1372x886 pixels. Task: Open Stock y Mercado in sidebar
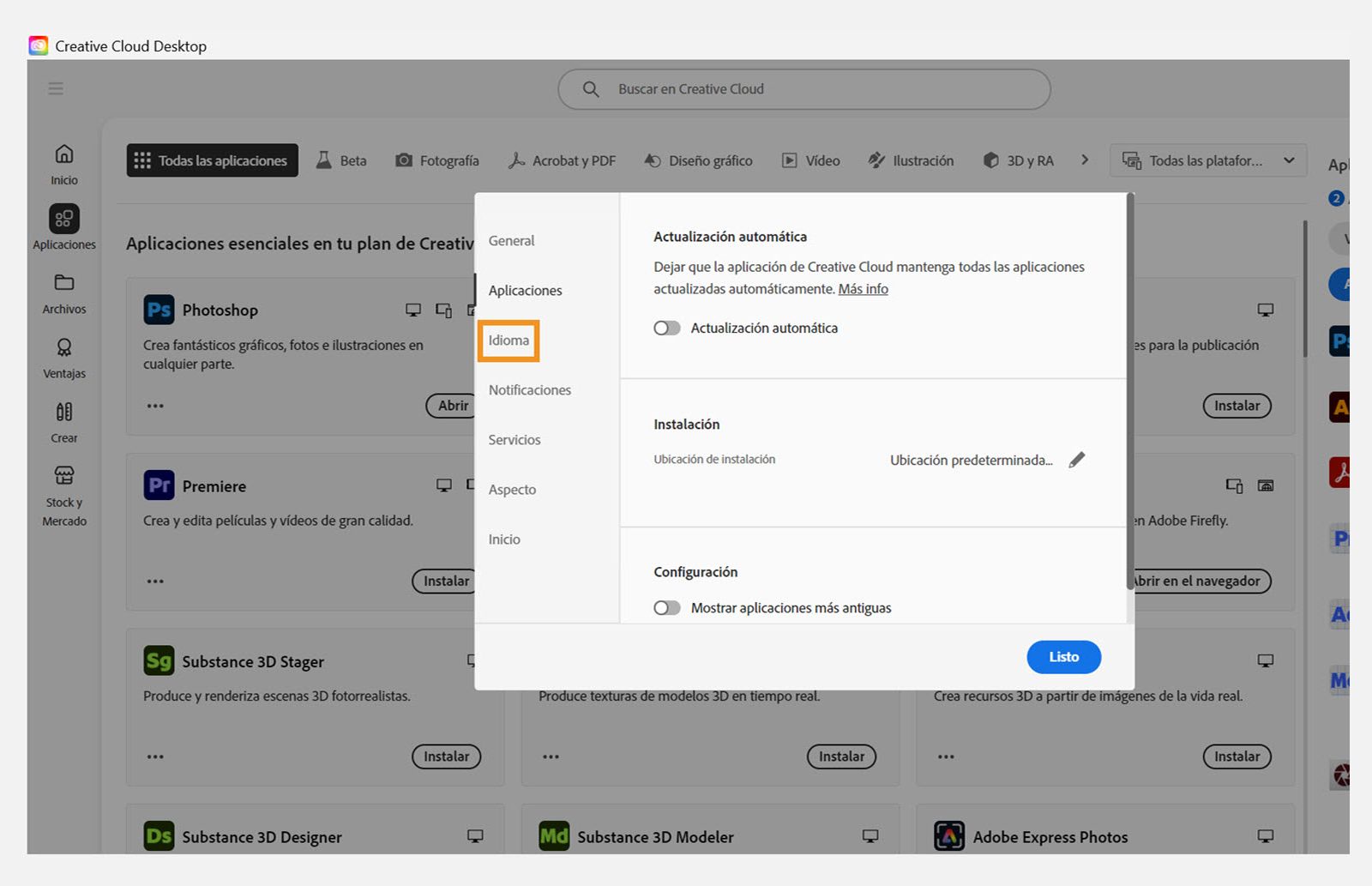click(x=64, y=496)
